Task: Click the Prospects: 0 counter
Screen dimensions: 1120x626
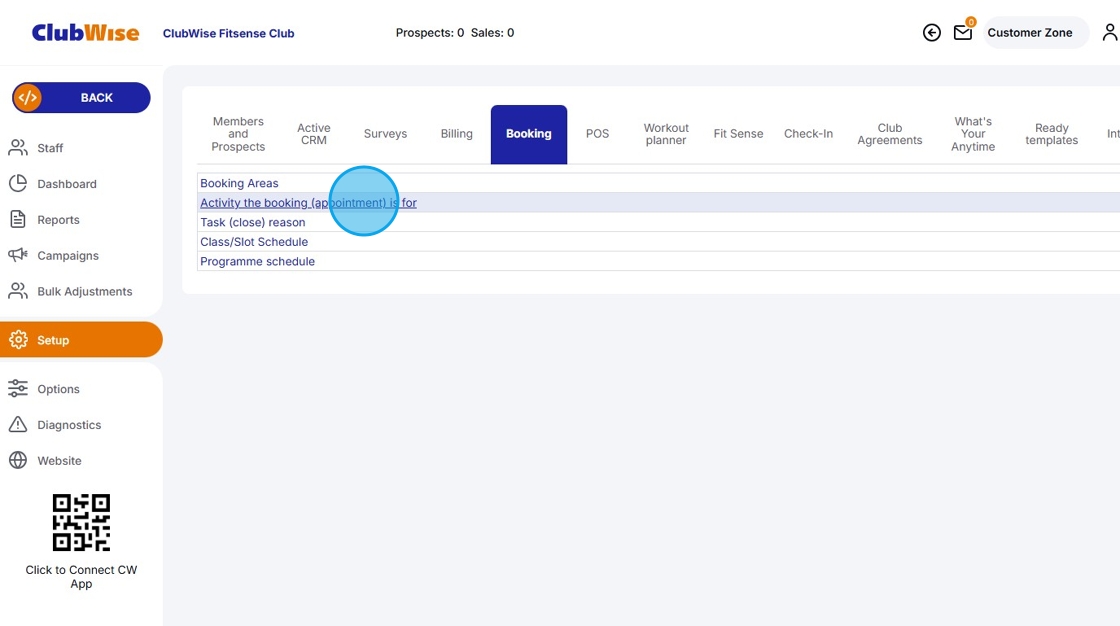Action: pos(430,33)
